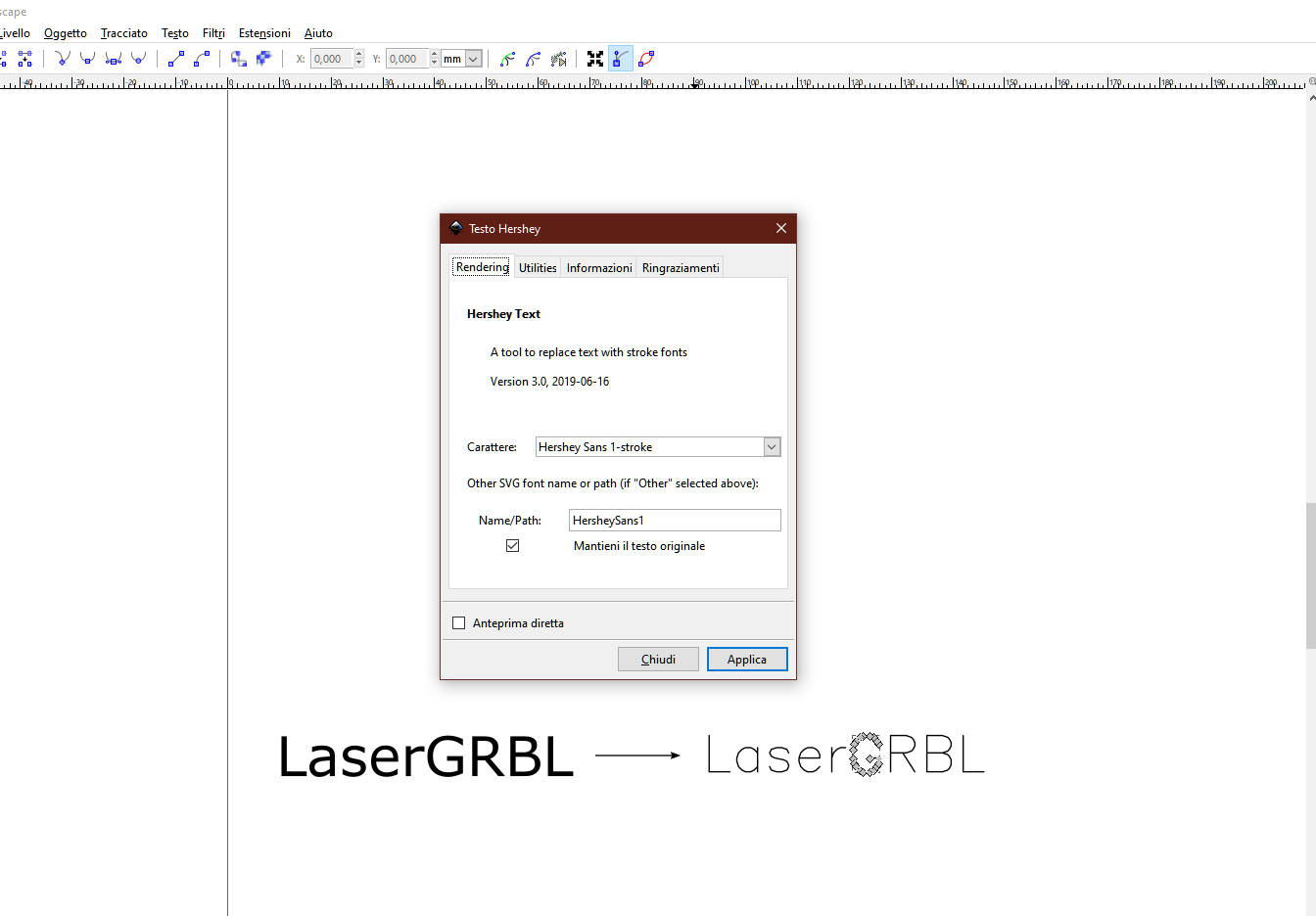
Task: Open the Filtri menu
Action: (x=213, y=33)
